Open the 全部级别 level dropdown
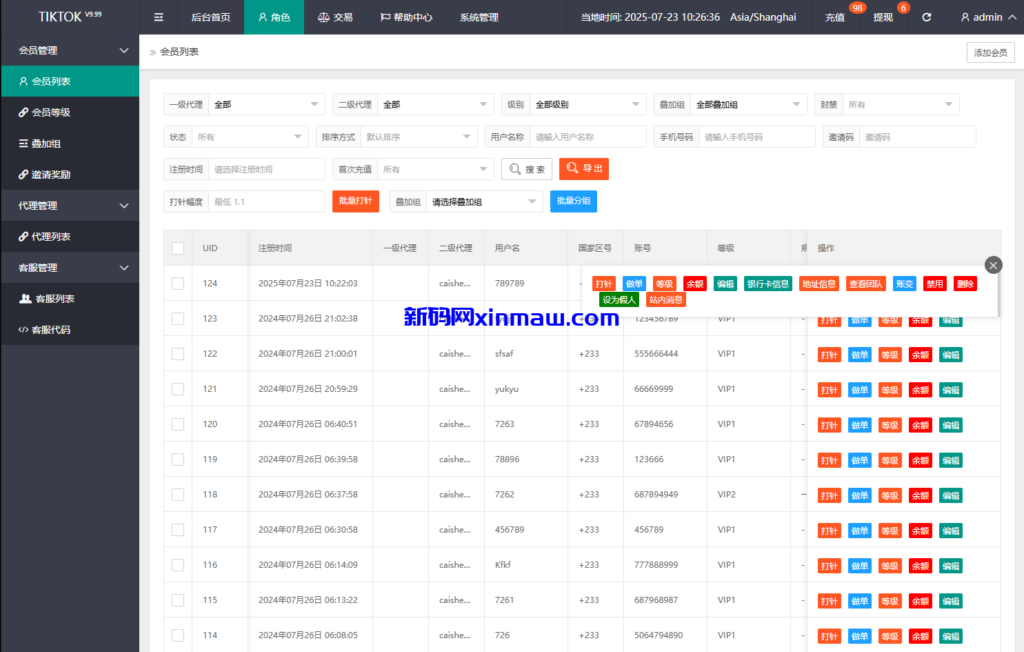Image resolution: width=1024 pixels, height=652 pixels. point(589,104)
